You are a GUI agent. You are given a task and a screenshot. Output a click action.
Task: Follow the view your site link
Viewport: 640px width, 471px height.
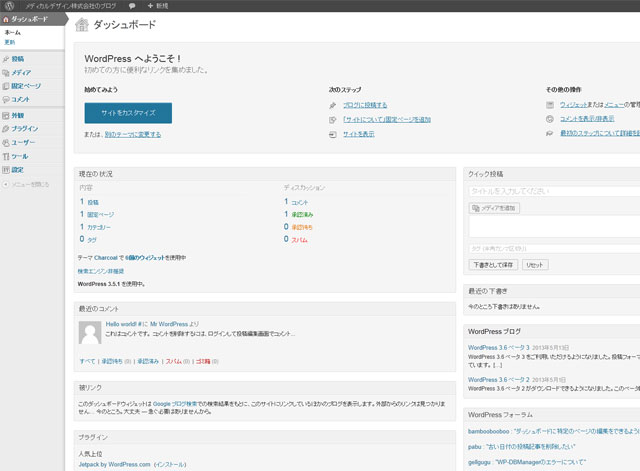pos(359,134)
